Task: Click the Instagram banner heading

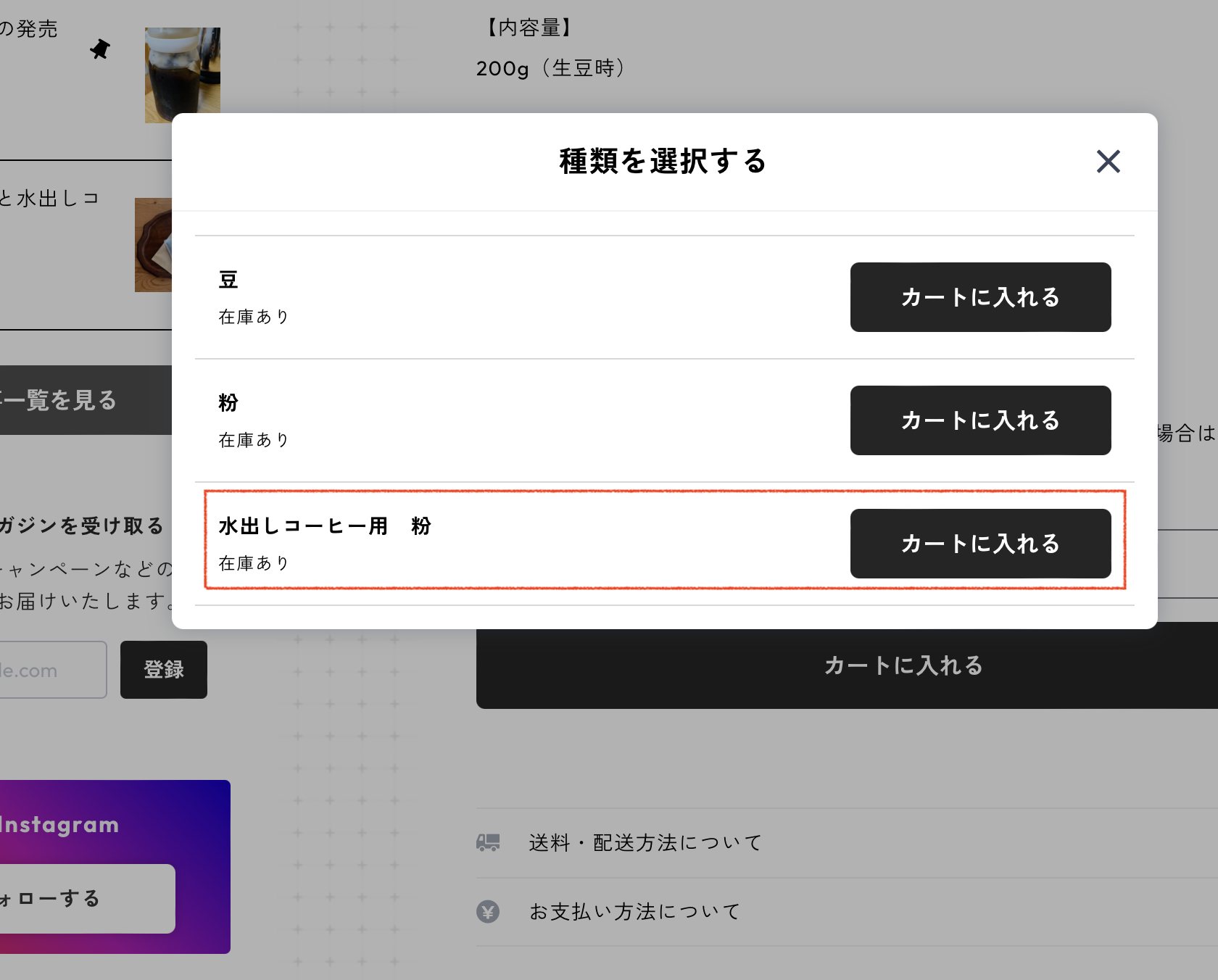Action: pos(59,825)
